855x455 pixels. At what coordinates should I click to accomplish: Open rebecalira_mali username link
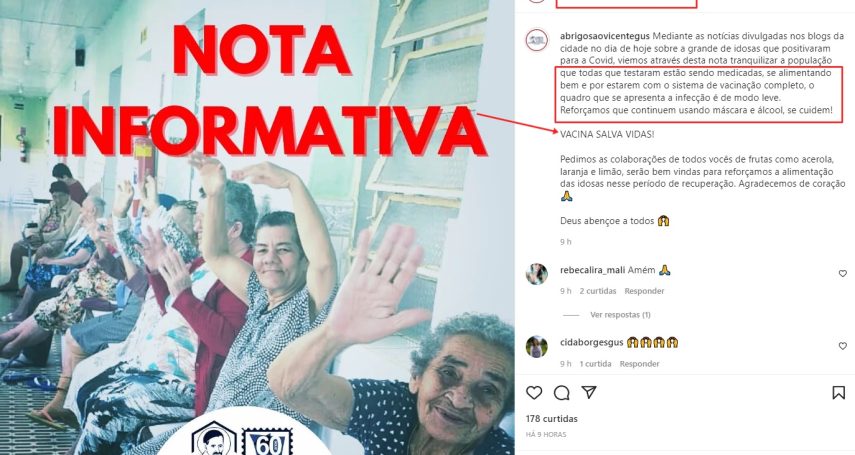tap(592, 270)
